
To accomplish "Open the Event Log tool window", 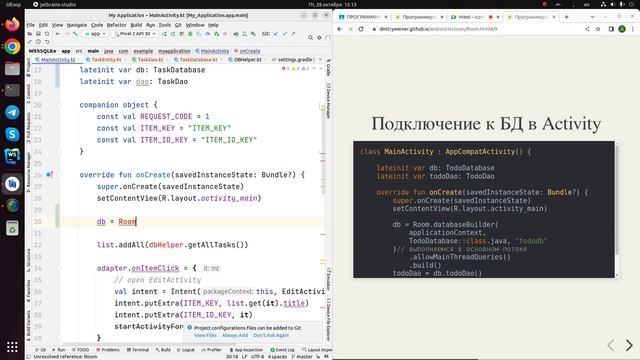I will pyautogui.click(x=282, y=350).
